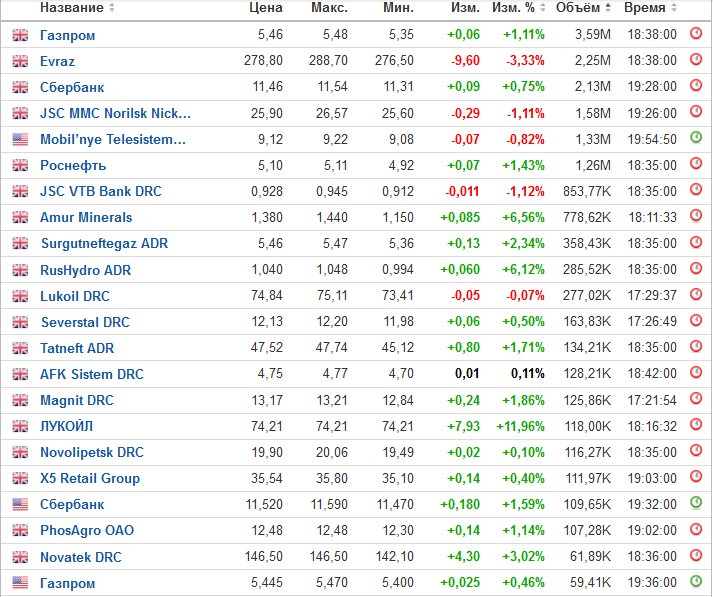
Task: Click the UK flag next to JSC VTB Bank DRC
Action: coord(20,191)
